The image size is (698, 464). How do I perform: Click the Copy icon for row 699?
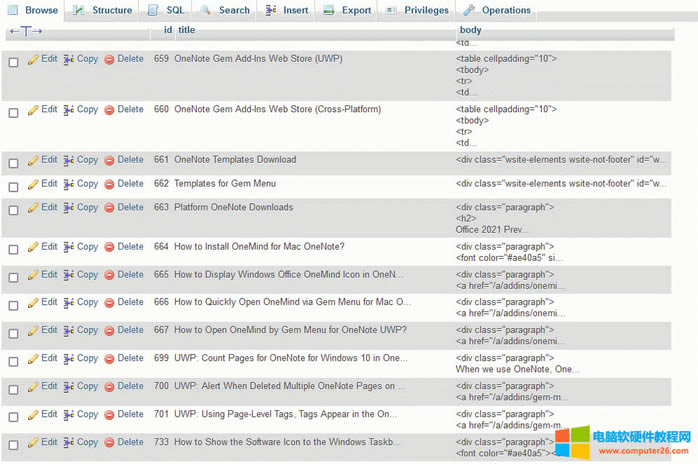pyautogui.click(x=69, y=359)
